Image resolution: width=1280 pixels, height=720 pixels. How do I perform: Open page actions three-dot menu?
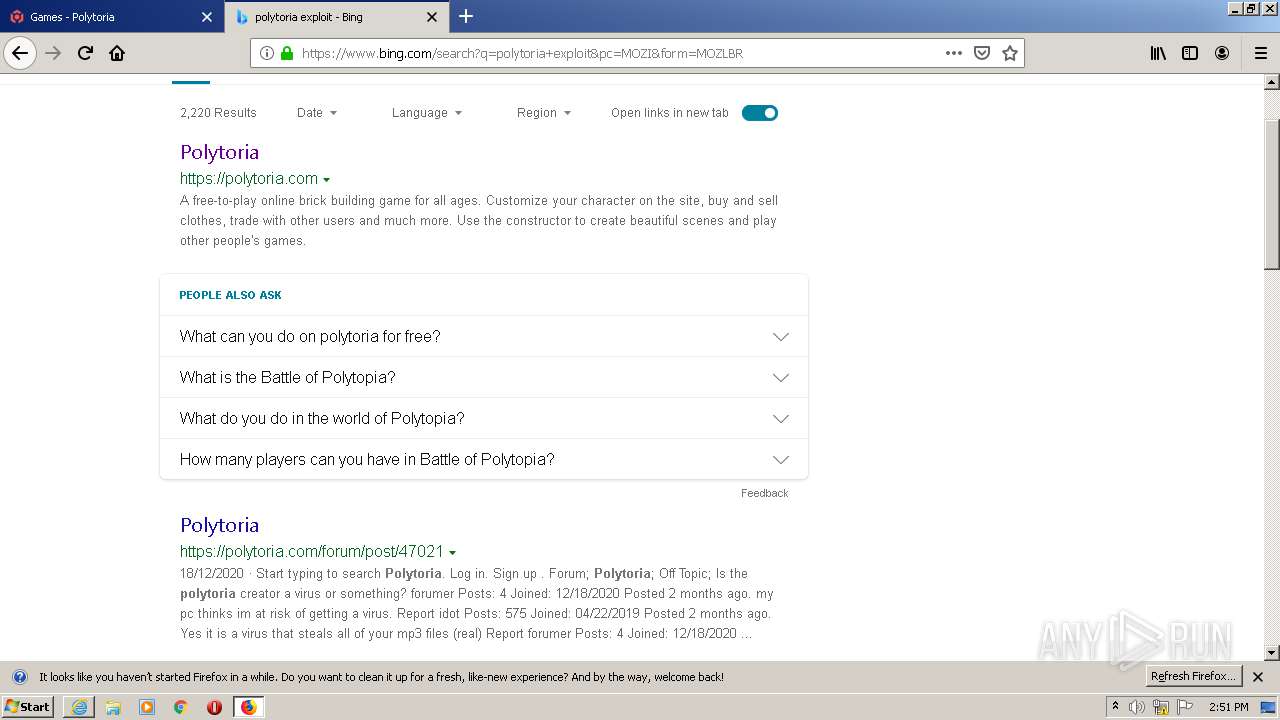(954, 53)
